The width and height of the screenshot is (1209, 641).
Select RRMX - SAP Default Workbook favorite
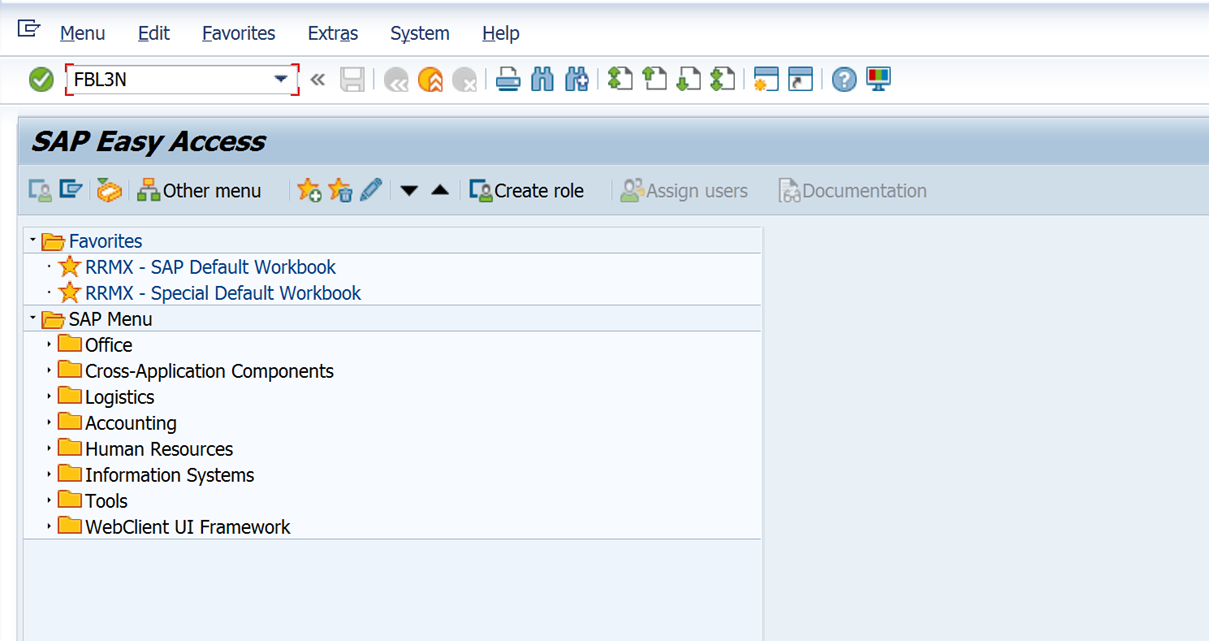pyautogui.click(x=211, y=267)
